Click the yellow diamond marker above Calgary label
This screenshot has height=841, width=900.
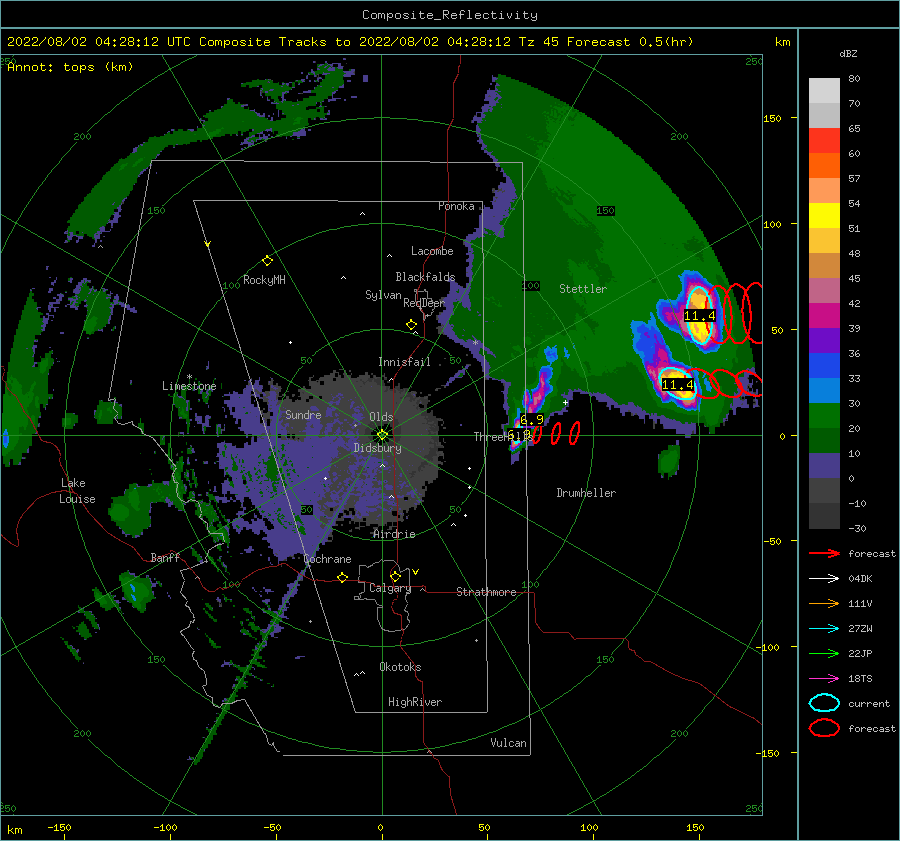[x=395, y=576]
